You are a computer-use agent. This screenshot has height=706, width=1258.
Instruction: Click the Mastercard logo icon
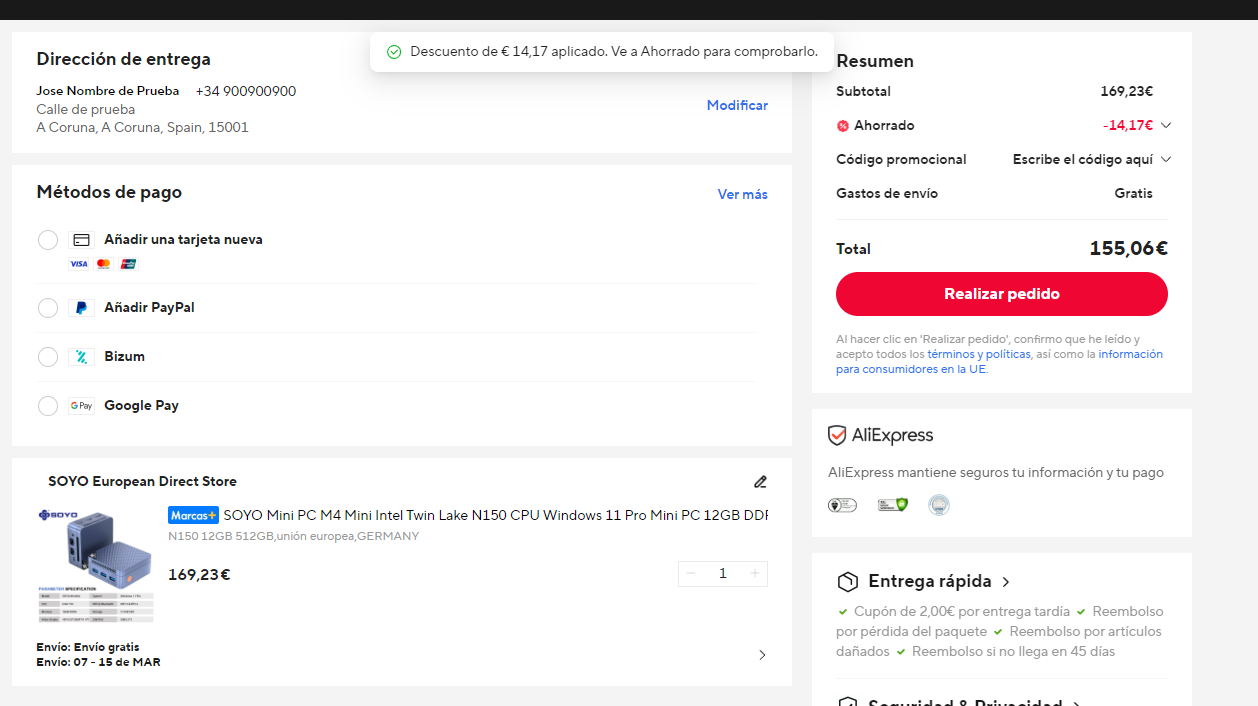(x=103, y=264)
